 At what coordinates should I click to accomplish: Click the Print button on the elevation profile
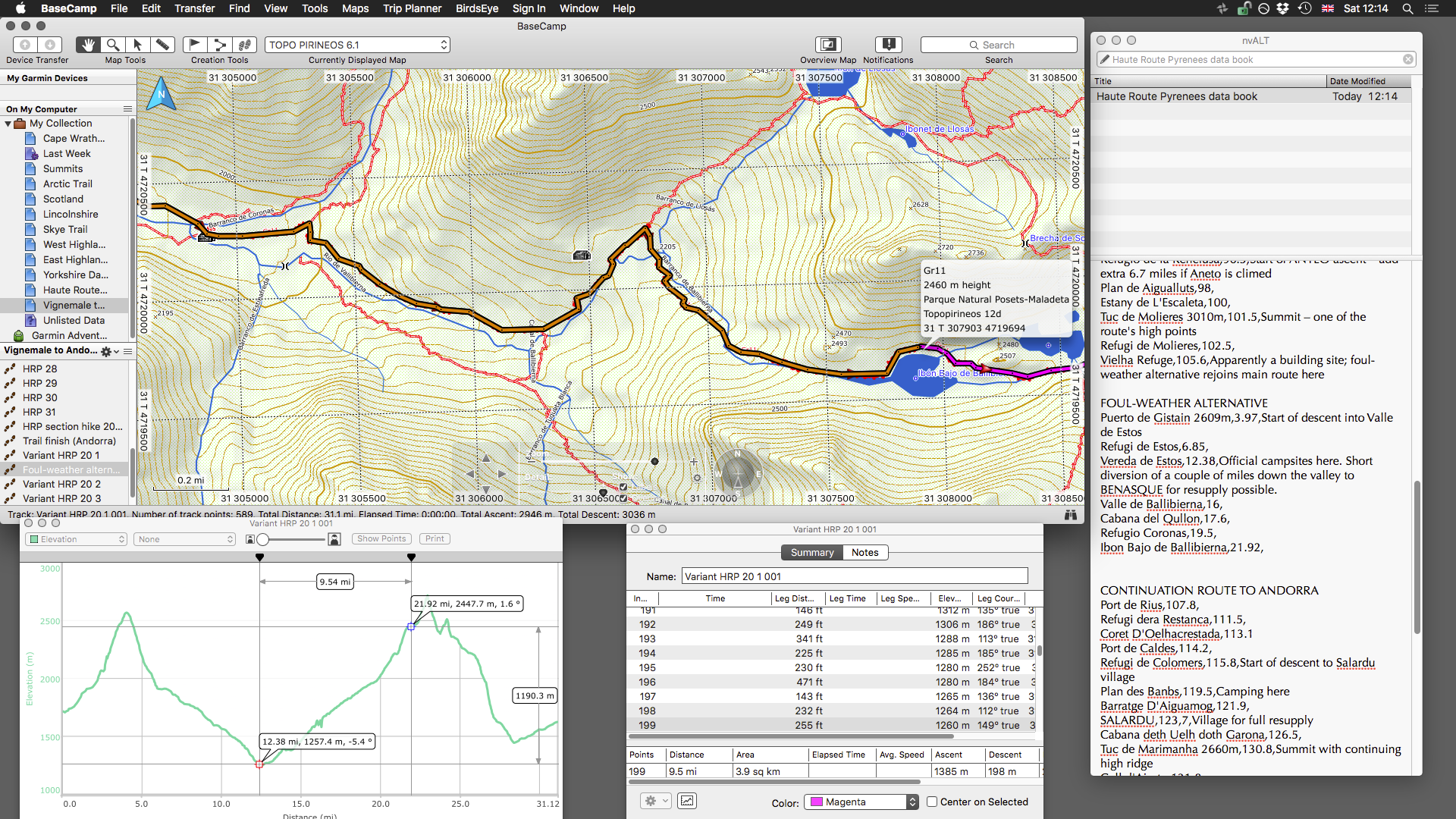pyautogui.click(x=434, y=538)
